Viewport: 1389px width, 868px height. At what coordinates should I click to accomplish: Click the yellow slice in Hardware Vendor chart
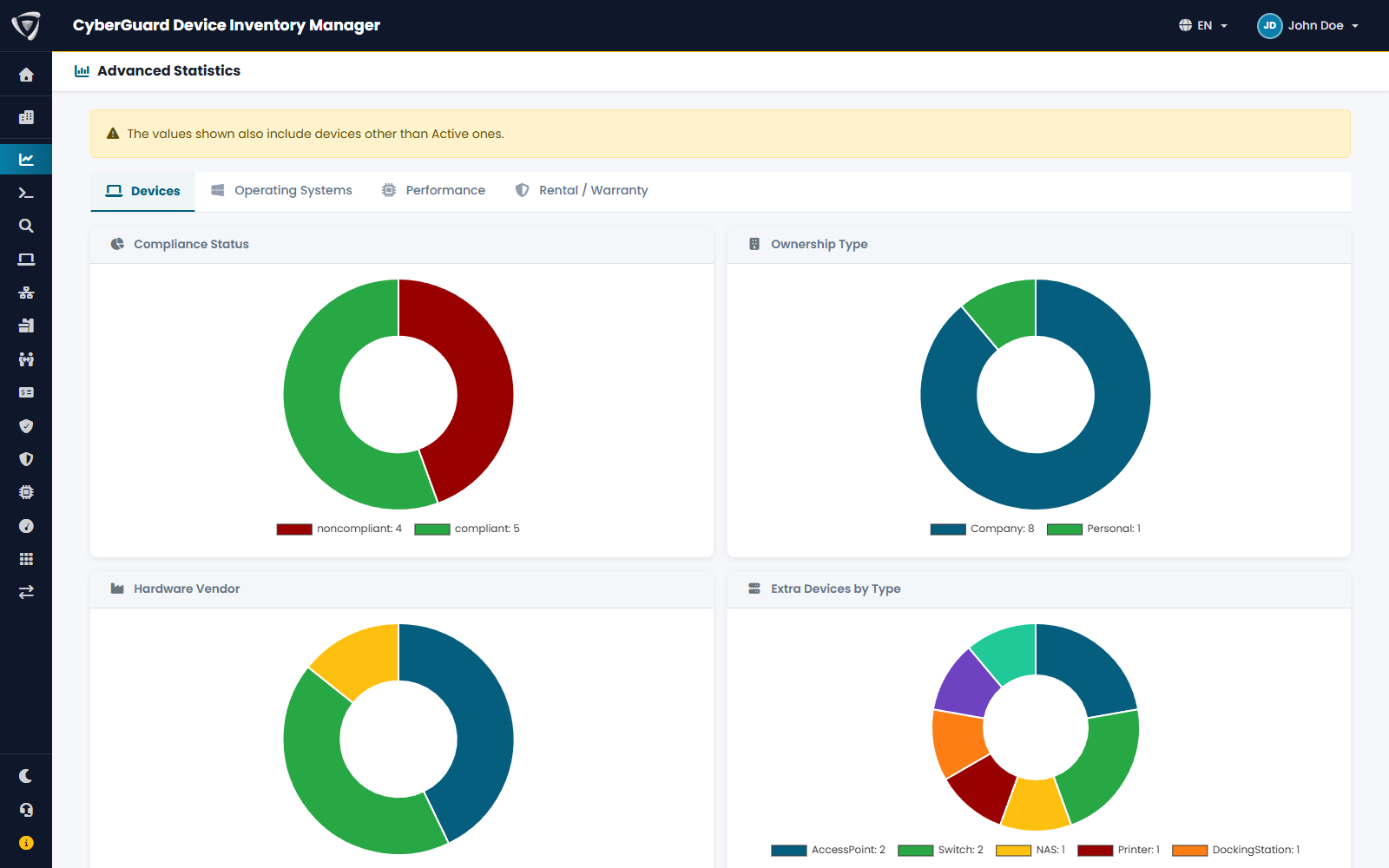click(x=359, y=658)
